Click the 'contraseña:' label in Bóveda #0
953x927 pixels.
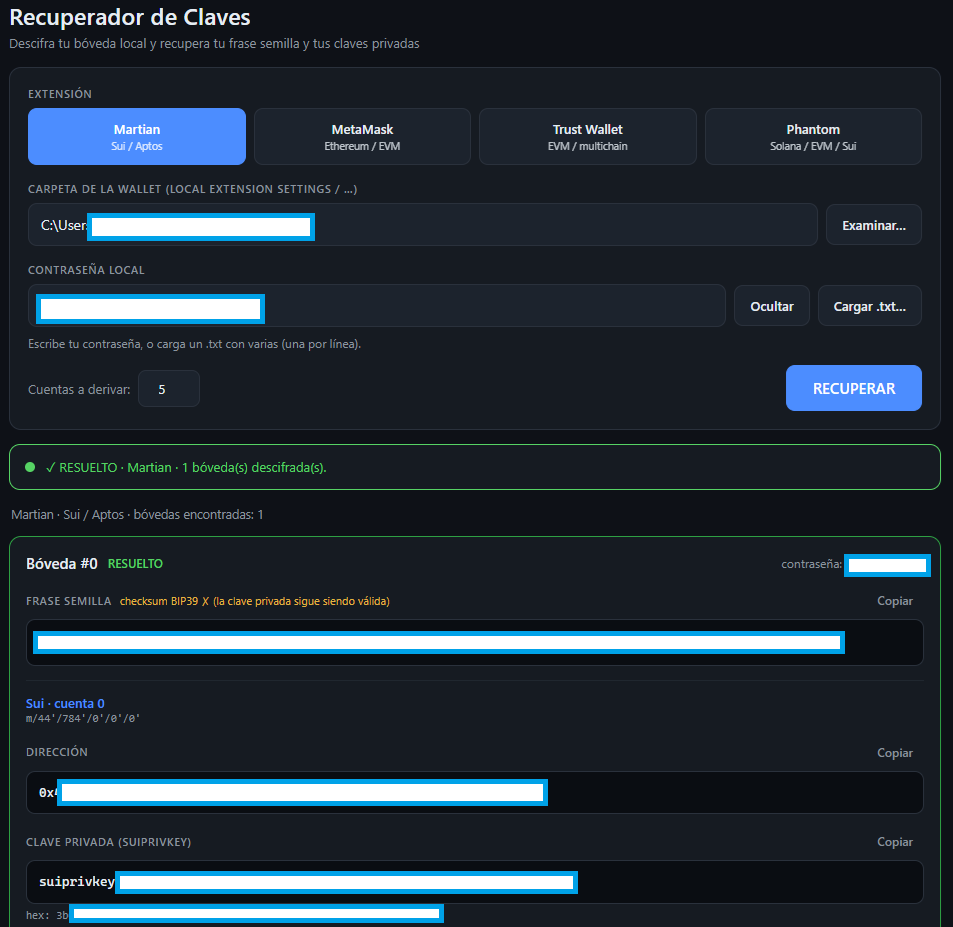pyautogui.click(x=811, y=564)
